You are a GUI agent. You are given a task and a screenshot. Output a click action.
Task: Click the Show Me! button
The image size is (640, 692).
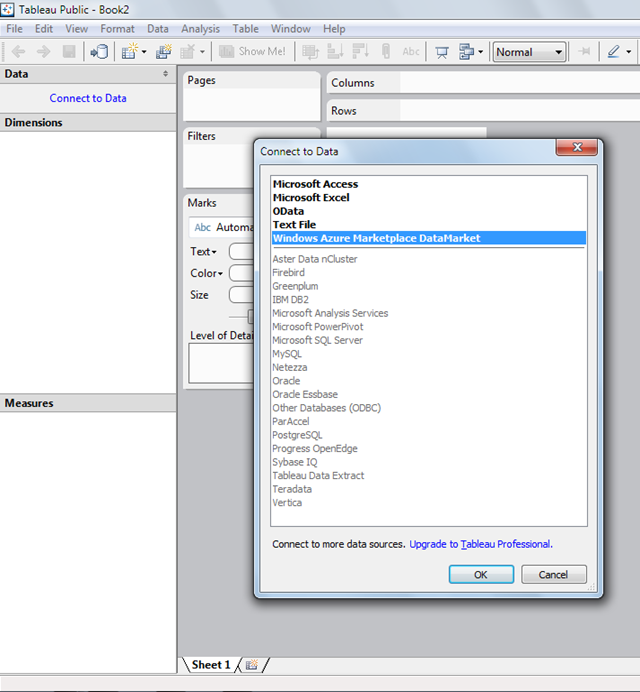pyautogui.click(x=252, y=52)
